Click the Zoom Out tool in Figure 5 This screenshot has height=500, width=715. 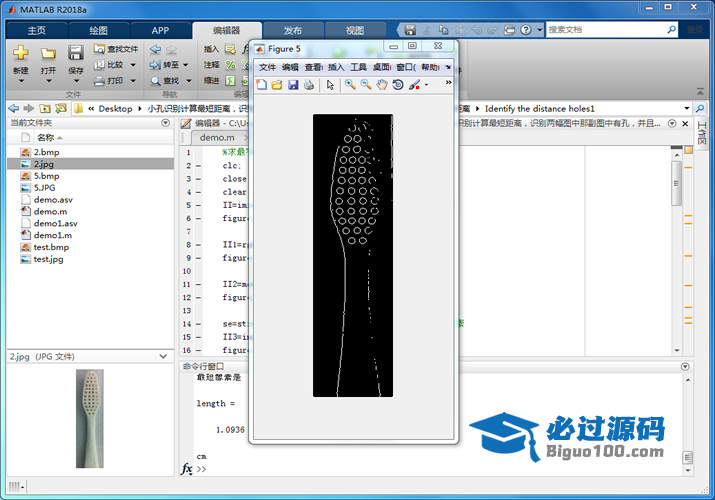366,85
